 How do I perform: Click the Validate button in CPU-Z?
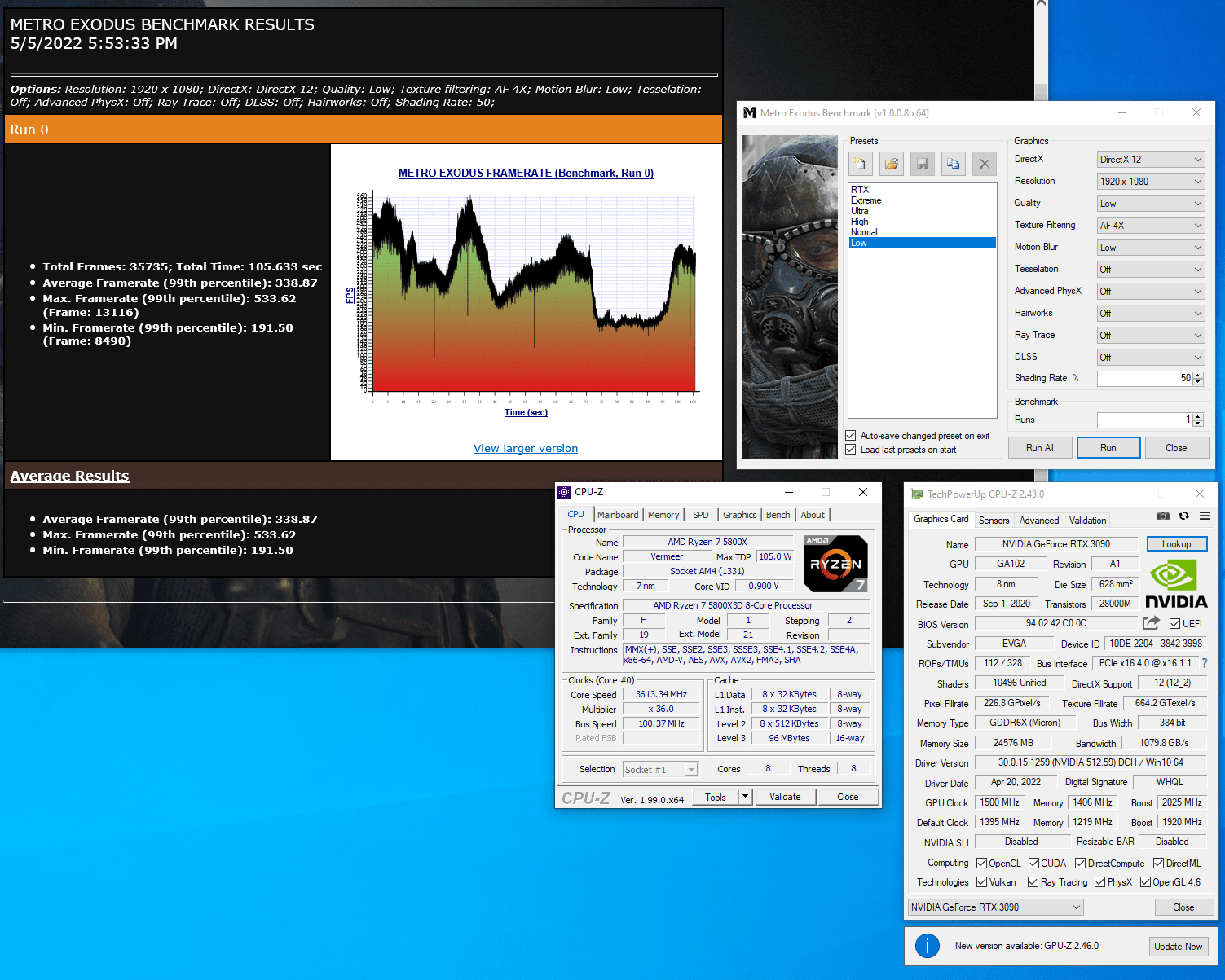tap(785, 797)
